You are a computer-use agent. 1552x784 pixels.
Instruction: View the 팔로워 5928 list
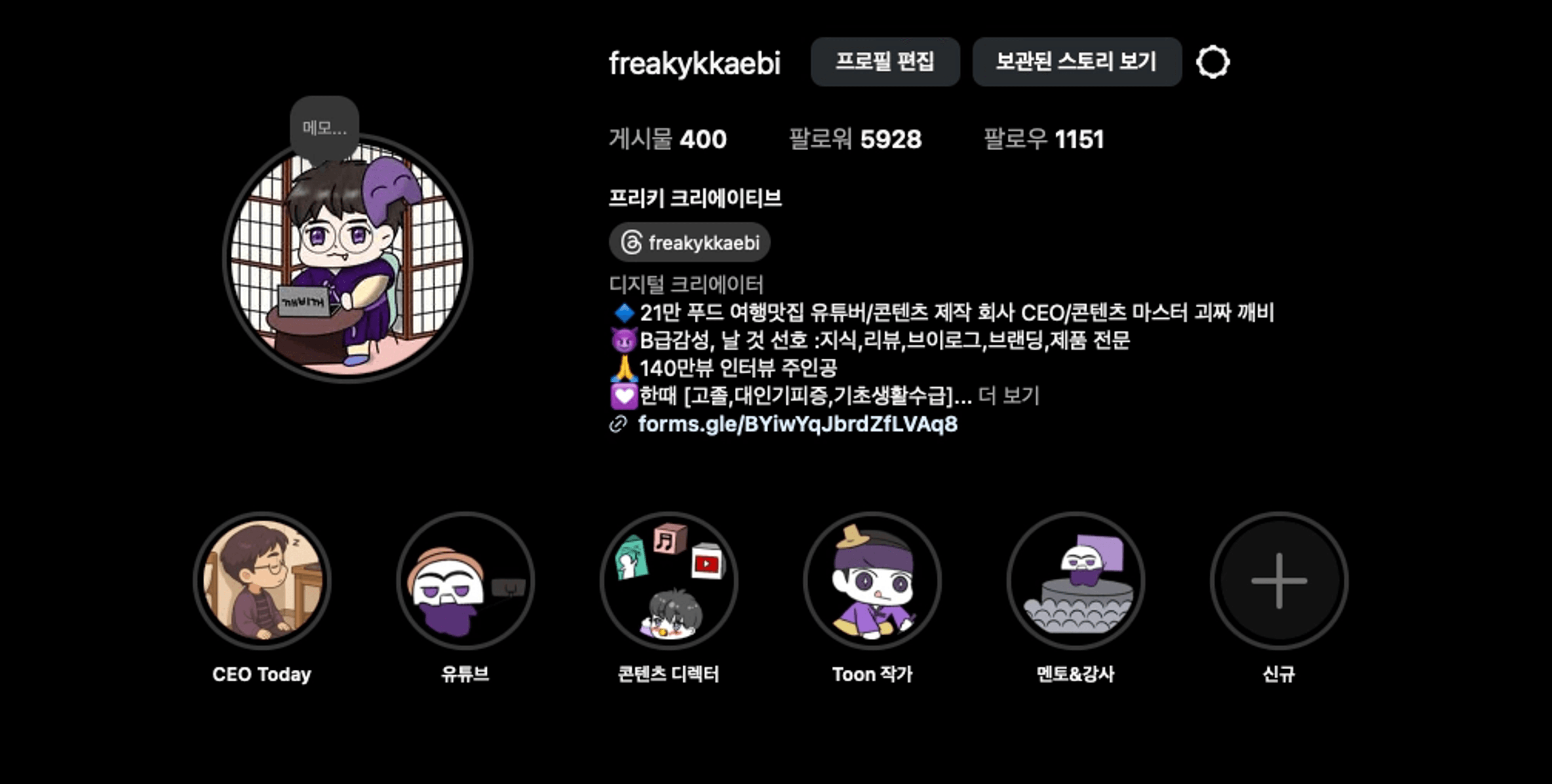click(856, 139)
